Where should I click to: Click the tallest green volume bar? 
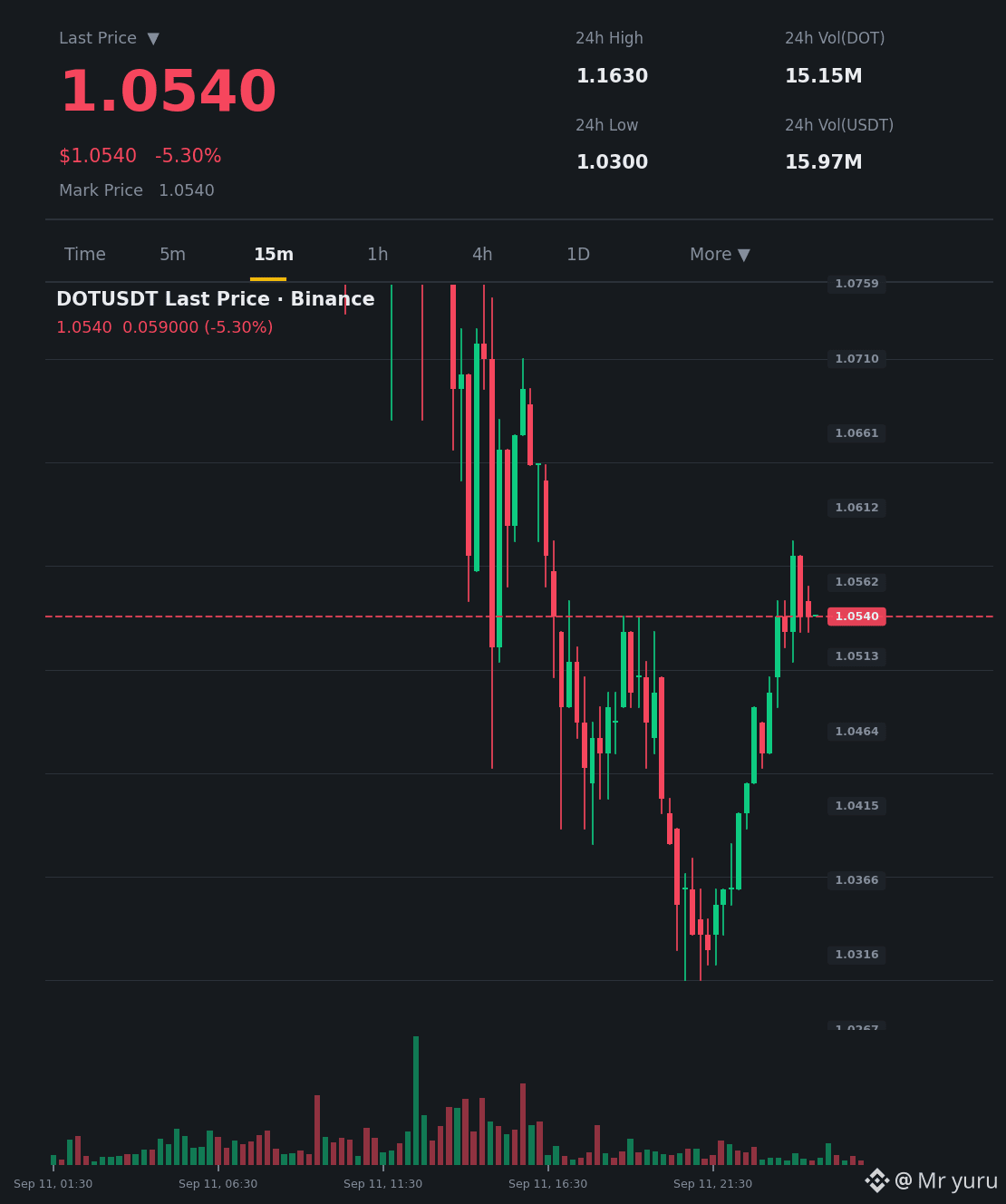click(416, 1101)
